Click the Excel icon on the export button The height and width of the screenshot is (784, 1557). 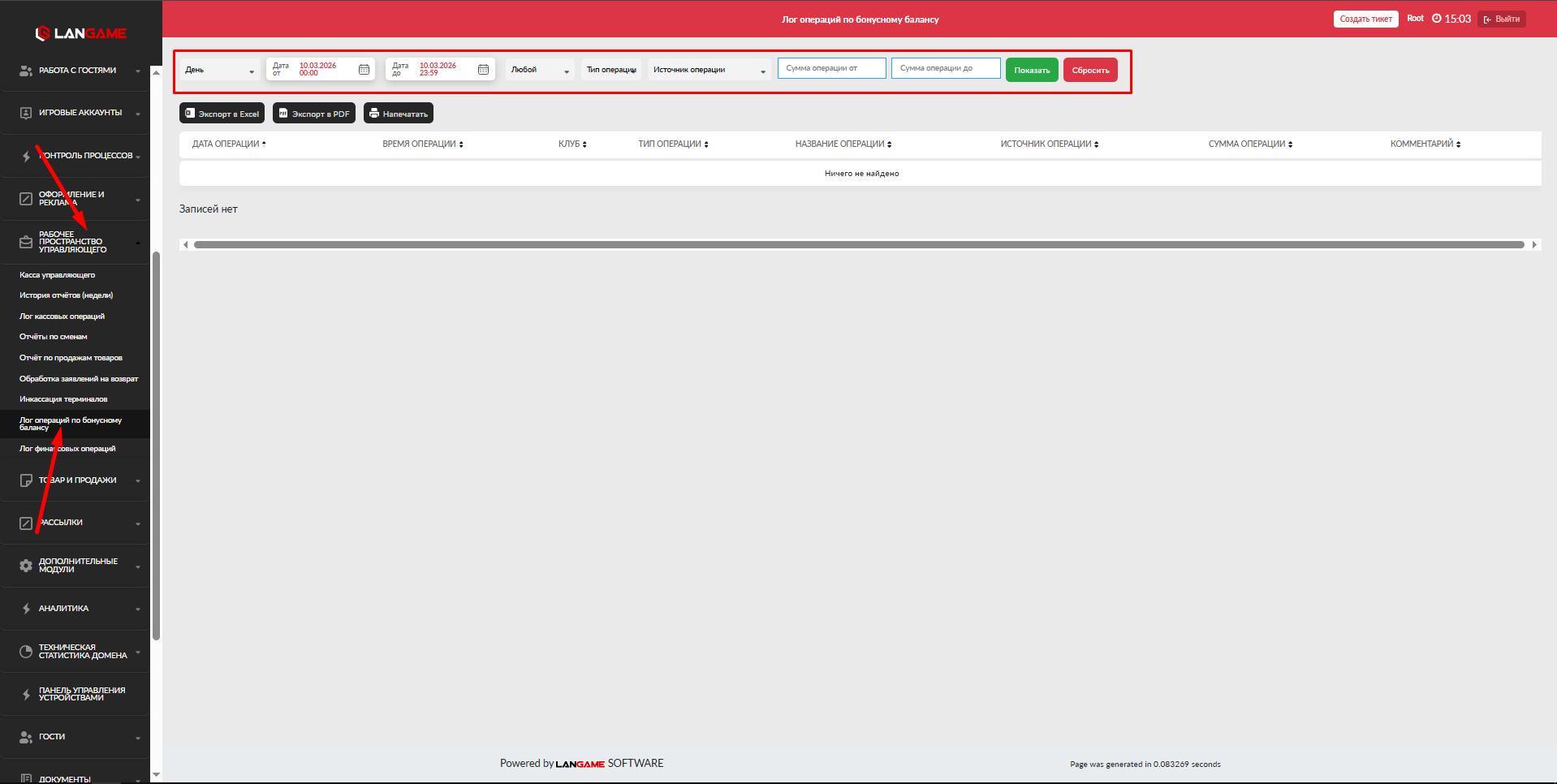[x=190, y=114]
